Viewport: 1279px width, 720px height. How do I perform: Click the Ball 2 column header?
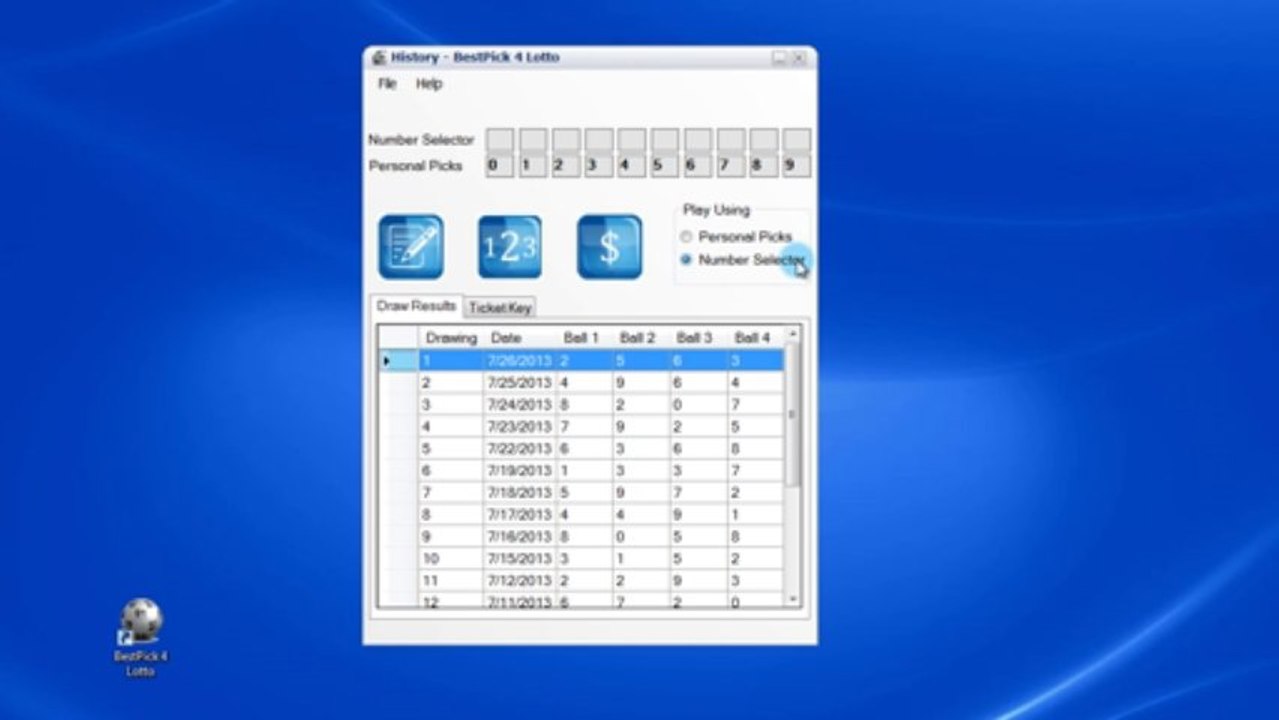coord(640,338)
